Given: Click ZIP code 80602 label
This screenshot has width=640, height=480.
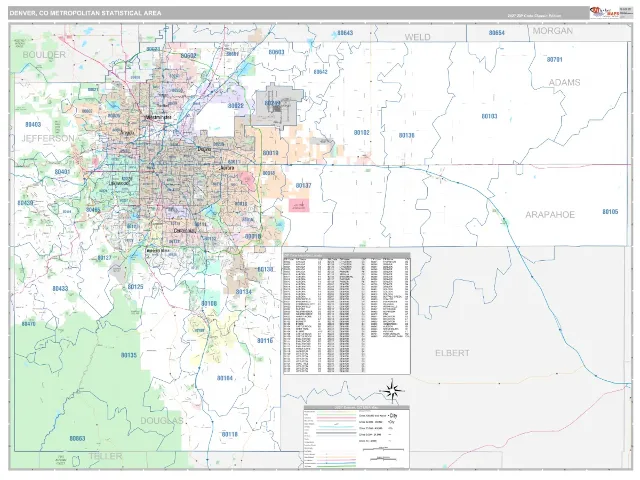Looking at the screenshot, I should [x=188, y=56].
